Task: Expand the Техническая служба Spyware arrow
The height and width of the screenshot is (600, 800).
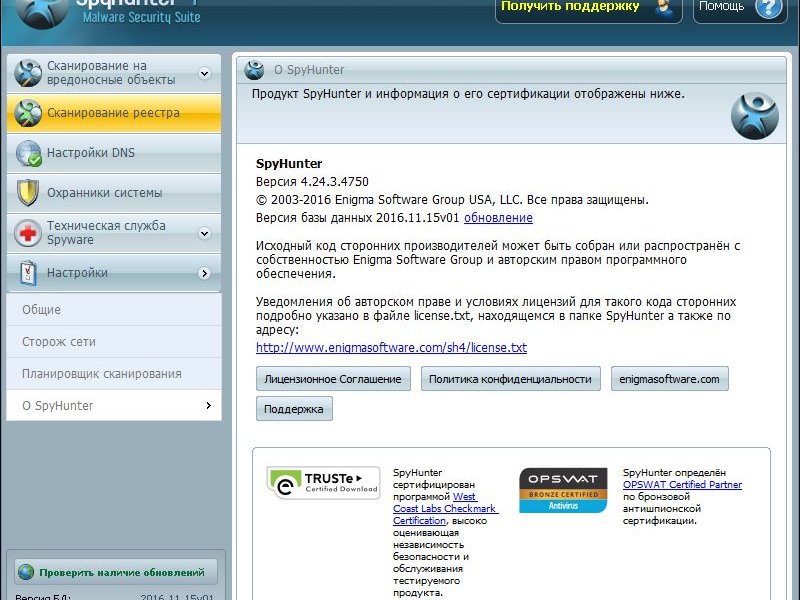Action: (205, 233)
